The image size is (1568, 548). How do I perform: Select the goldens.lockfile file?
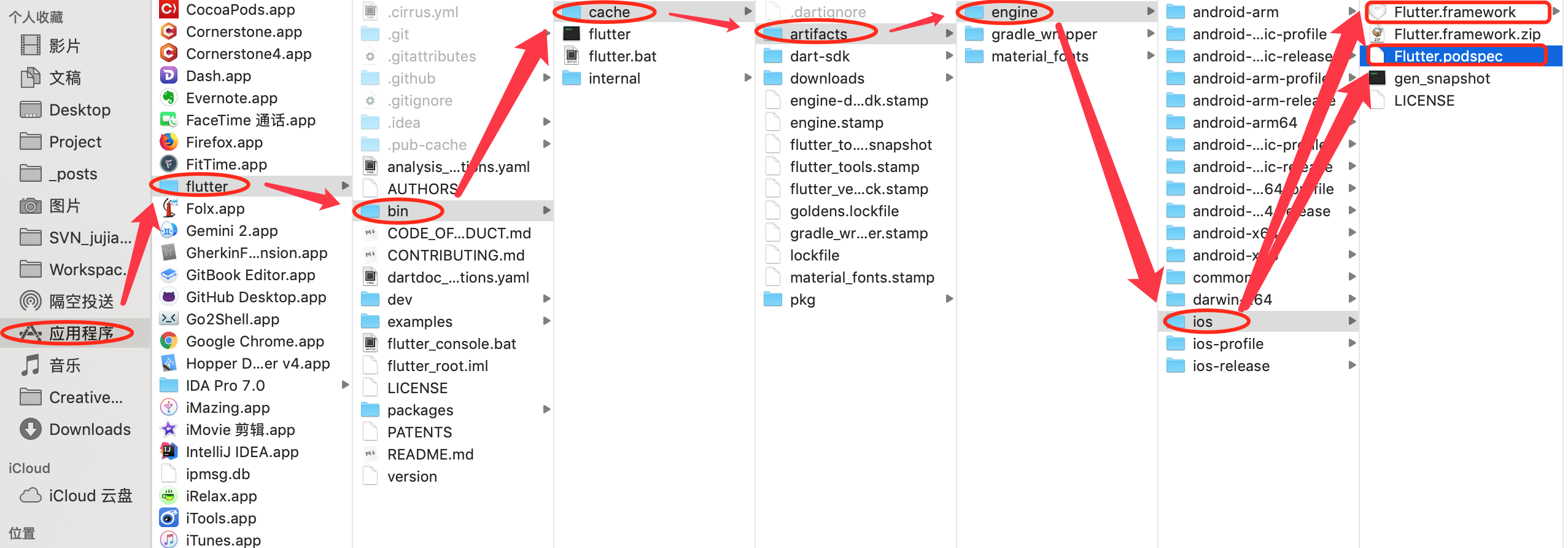tap(856, 211)
